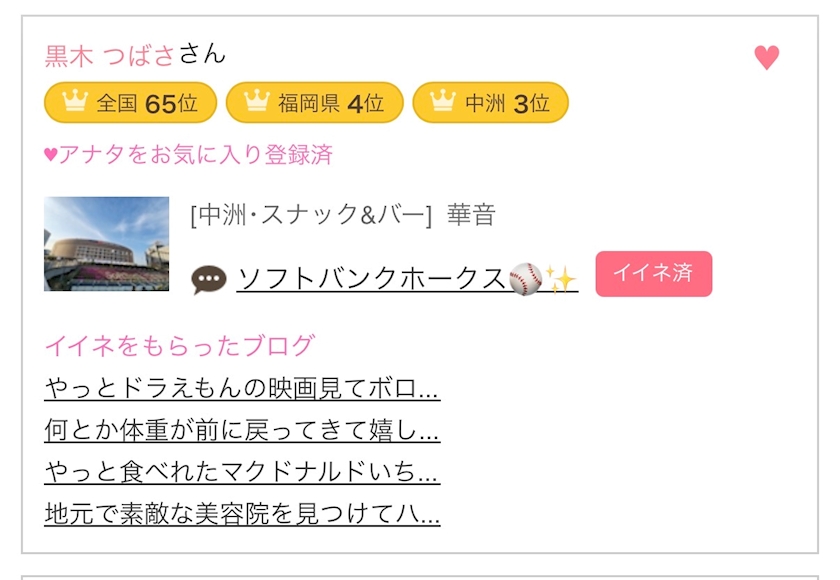Open the ソフトバンクホークス post link
Image resolution: width=840 pixels, height=580 pixels.
[371, 279]
